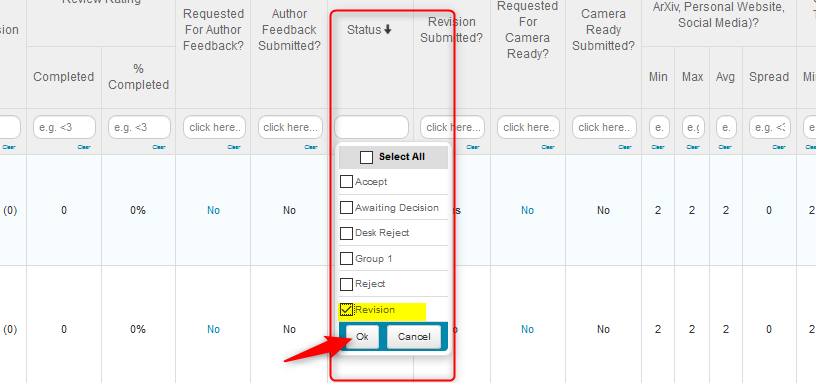Open the Status filter dropdown field

pos(372,127)
